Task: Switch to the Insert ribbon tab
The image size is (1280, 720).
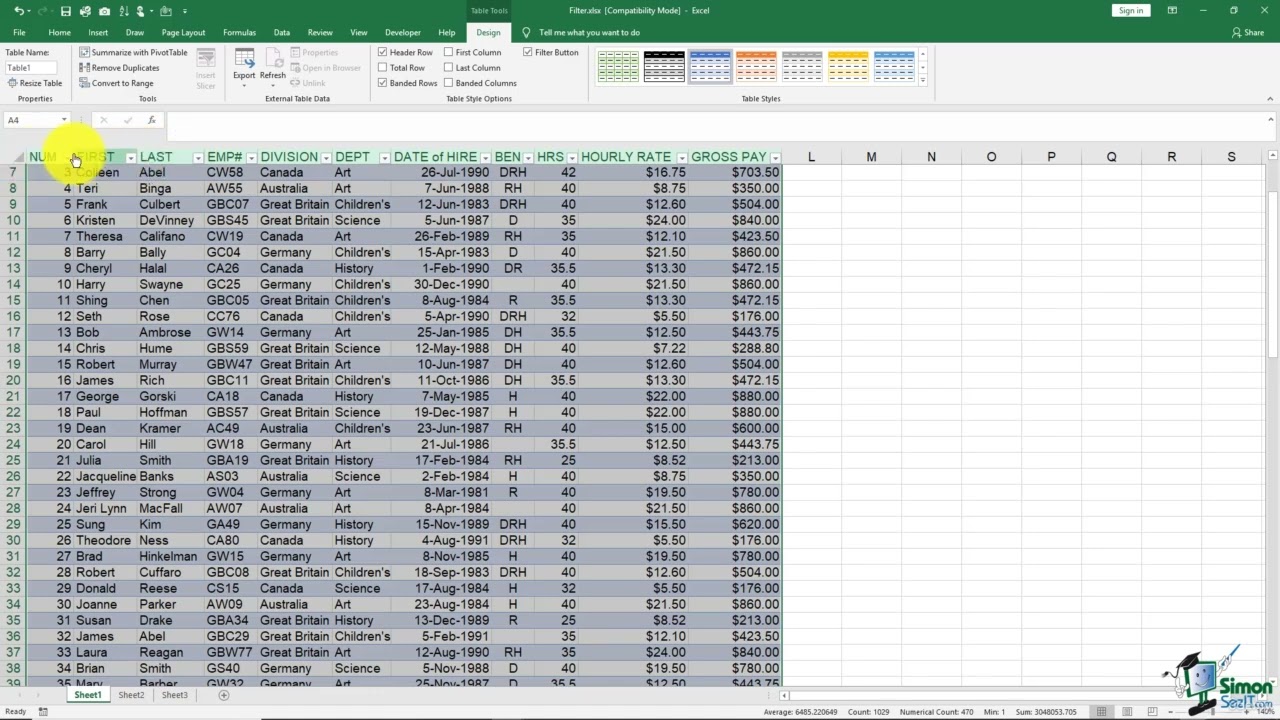Action: point(98,32)
